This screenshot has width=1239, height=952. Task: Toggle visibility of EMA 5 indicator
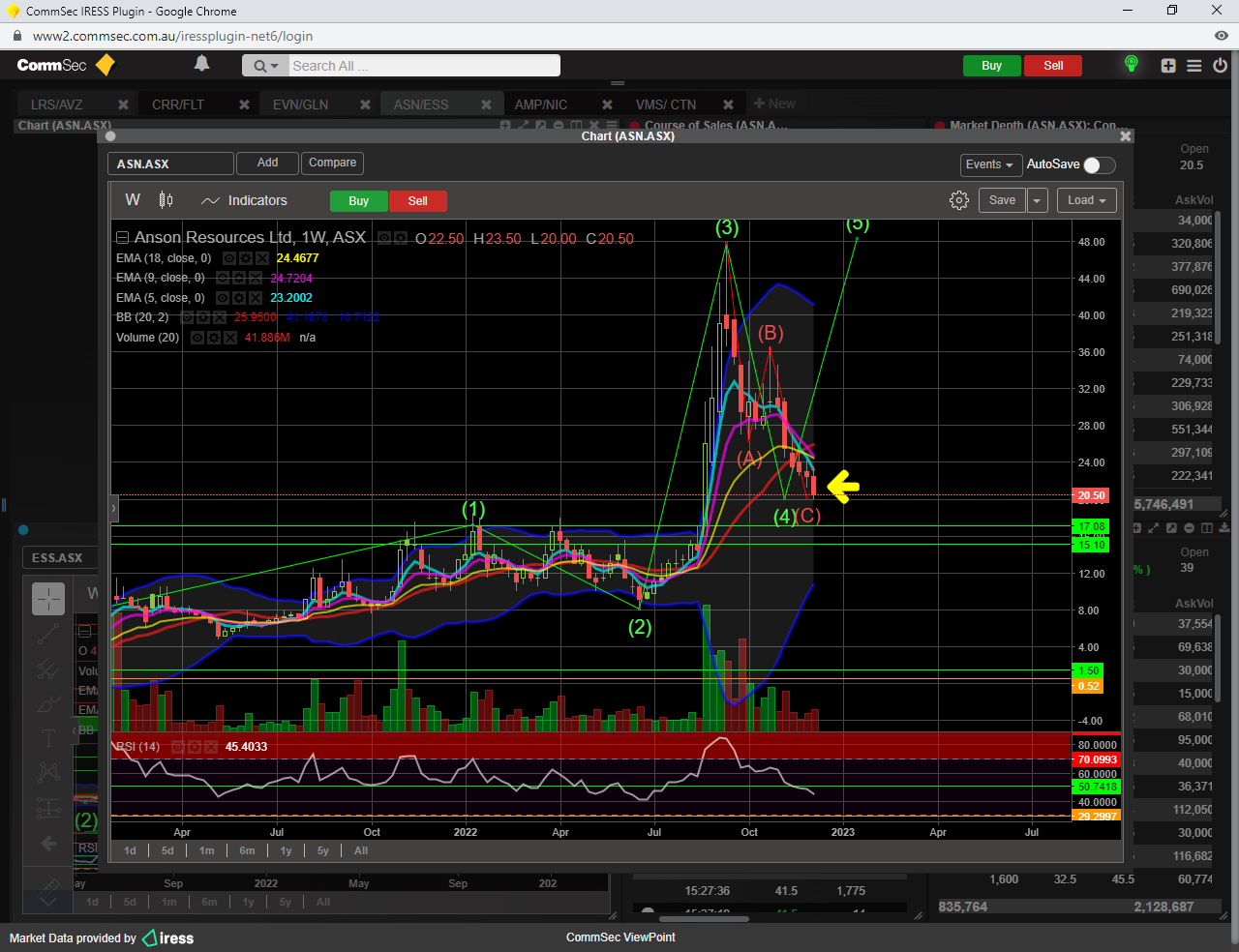pos(224,298)
